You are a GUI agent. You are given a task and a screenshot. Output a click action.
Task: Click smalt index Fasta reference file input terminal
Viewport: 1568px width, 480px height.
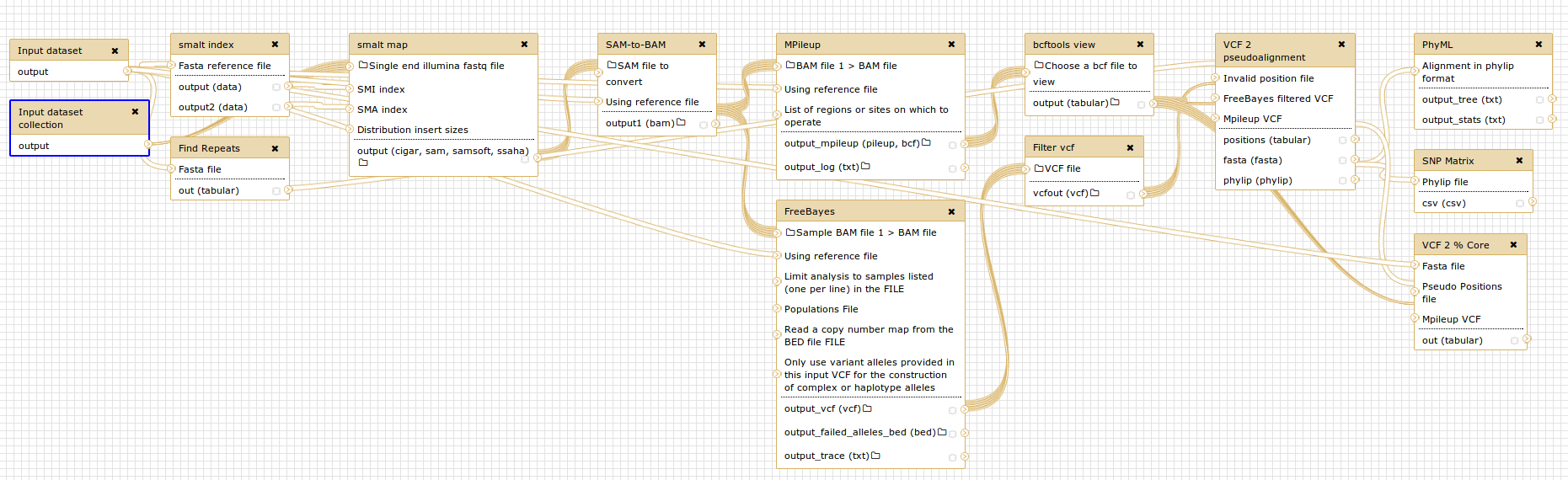coord(171,65)
